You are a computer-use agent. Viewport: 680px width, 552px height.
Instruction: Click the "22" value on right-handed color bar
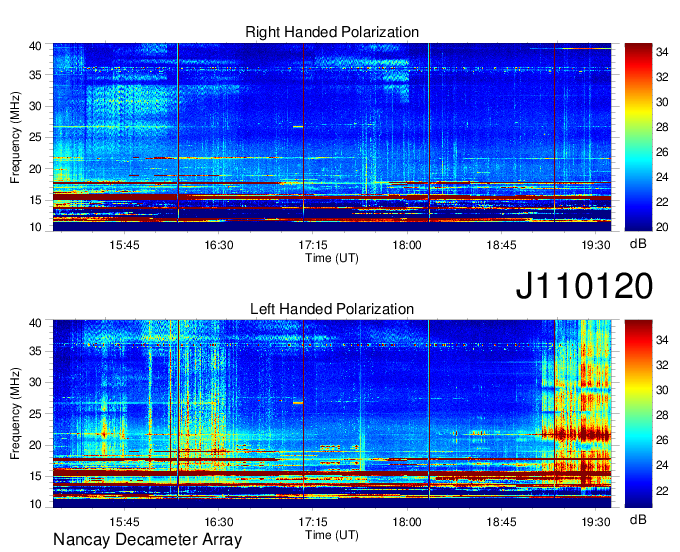pyautogui.click(x=662, y=202)
